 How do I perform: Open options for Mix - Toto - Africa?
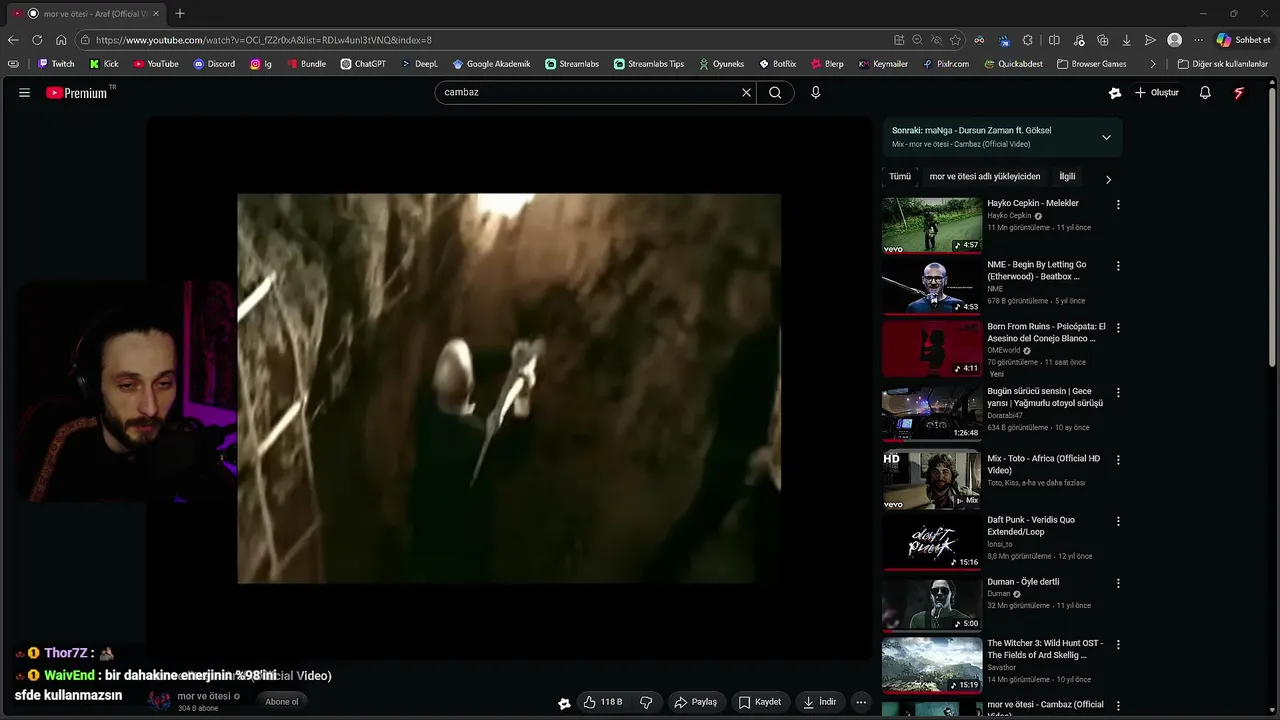pyautogui.click(x=1118, y=460)
